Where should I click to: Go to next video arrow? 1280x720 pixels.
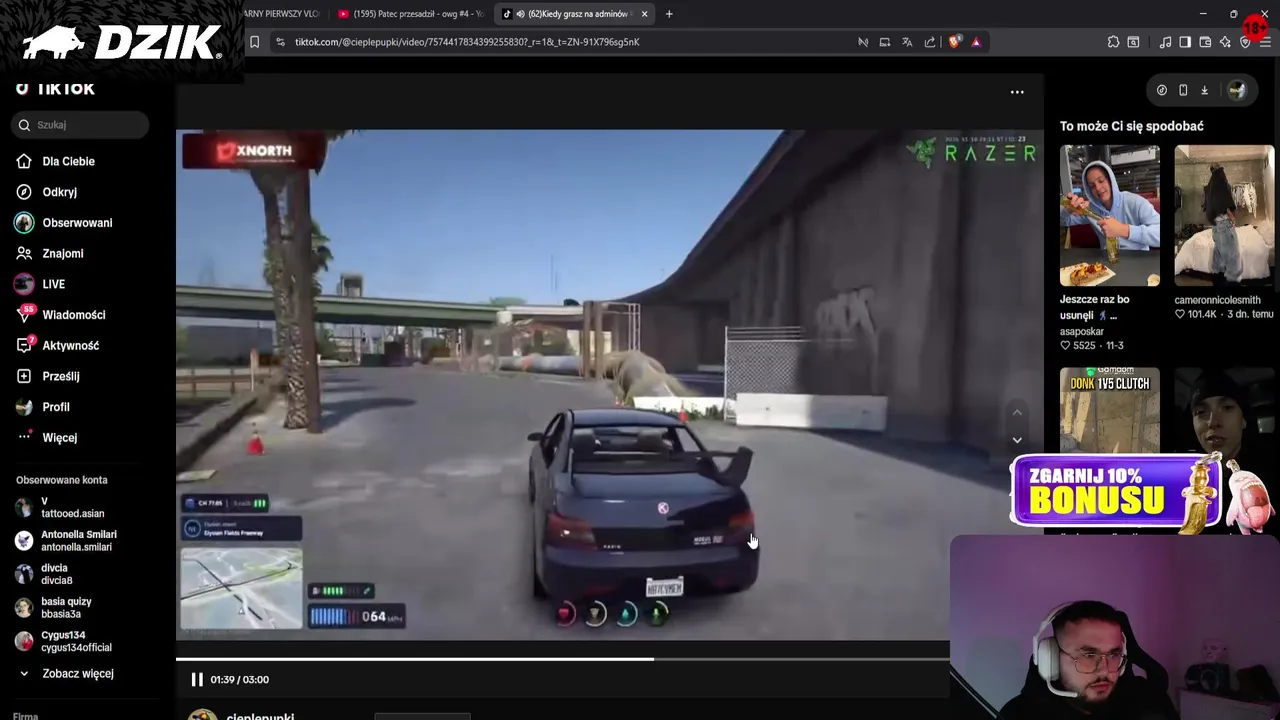coord(1017,440)
